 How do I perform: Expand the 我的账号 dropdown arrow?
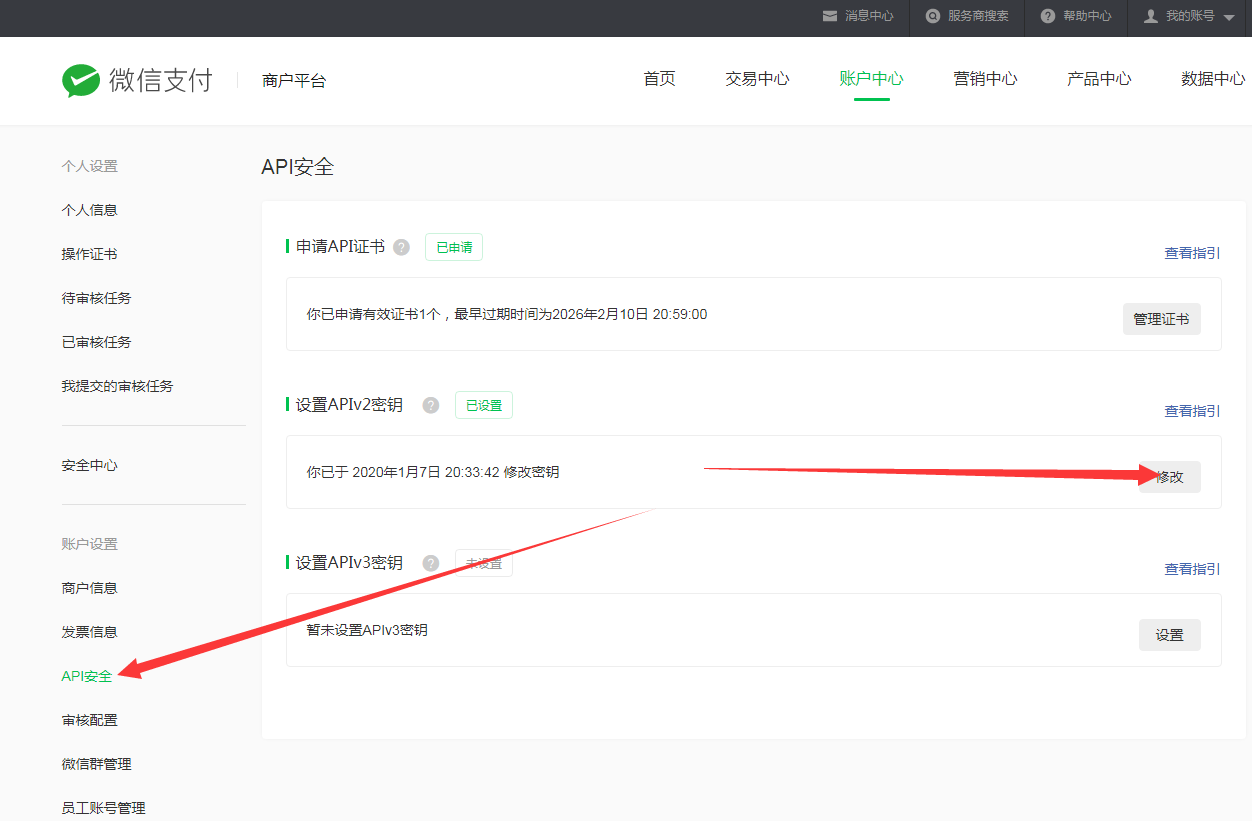point(1229,18)
